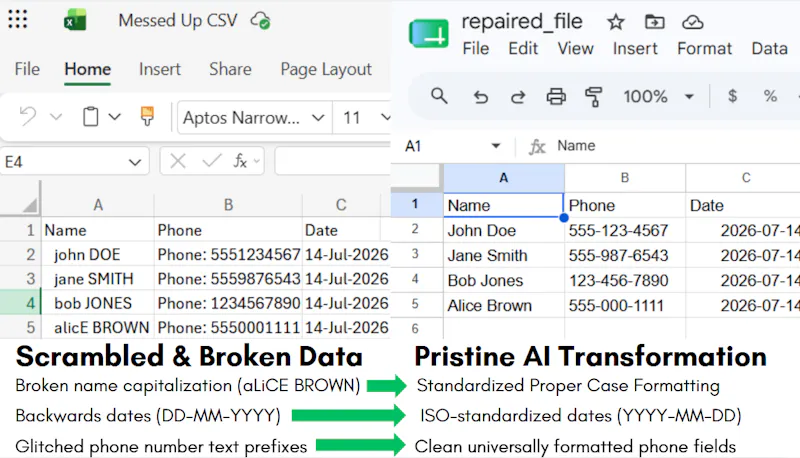Check the cloud saved status icon
The image size is (800, 458).
[x=261, y=21]
